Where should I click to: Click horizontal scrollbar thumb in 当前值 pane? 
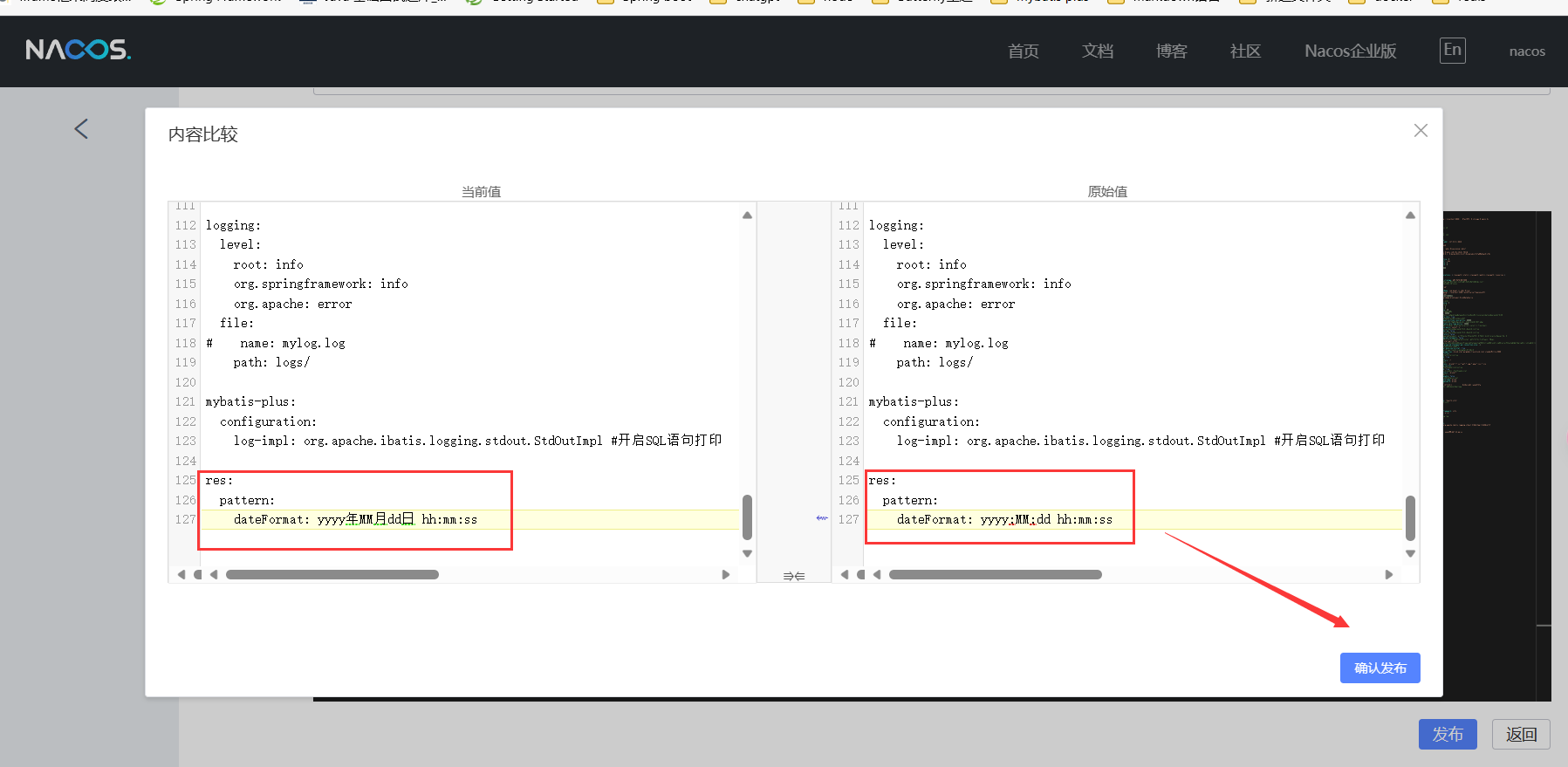click(332, 574)
